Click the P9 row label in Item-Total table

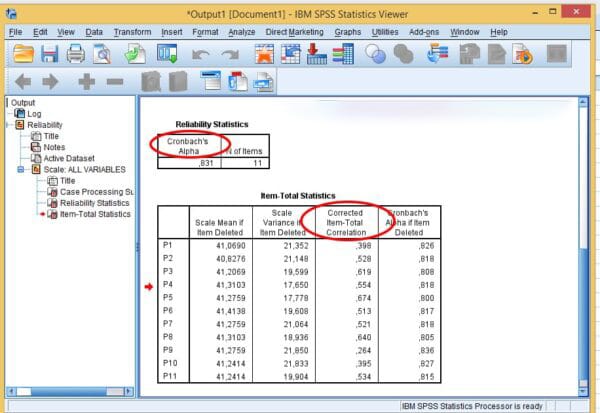pos(168,350)
